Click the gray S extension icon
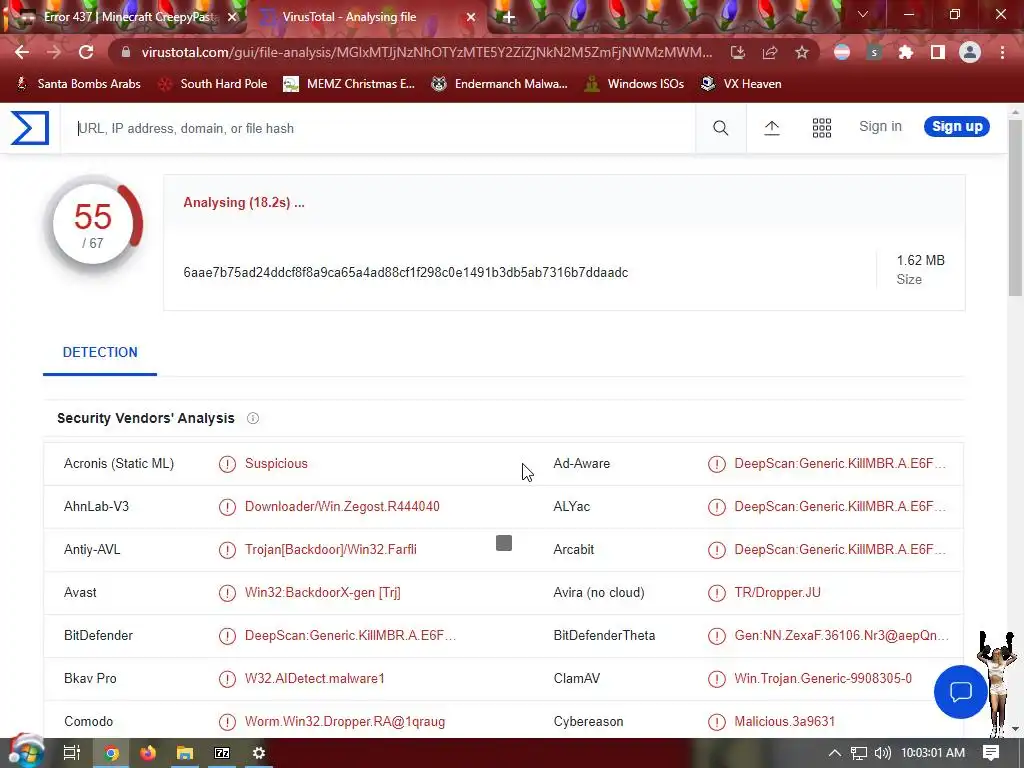Image resolution: width=1024 pixels, height=768 pixels. pyautogui.click(x=874, y=52)
